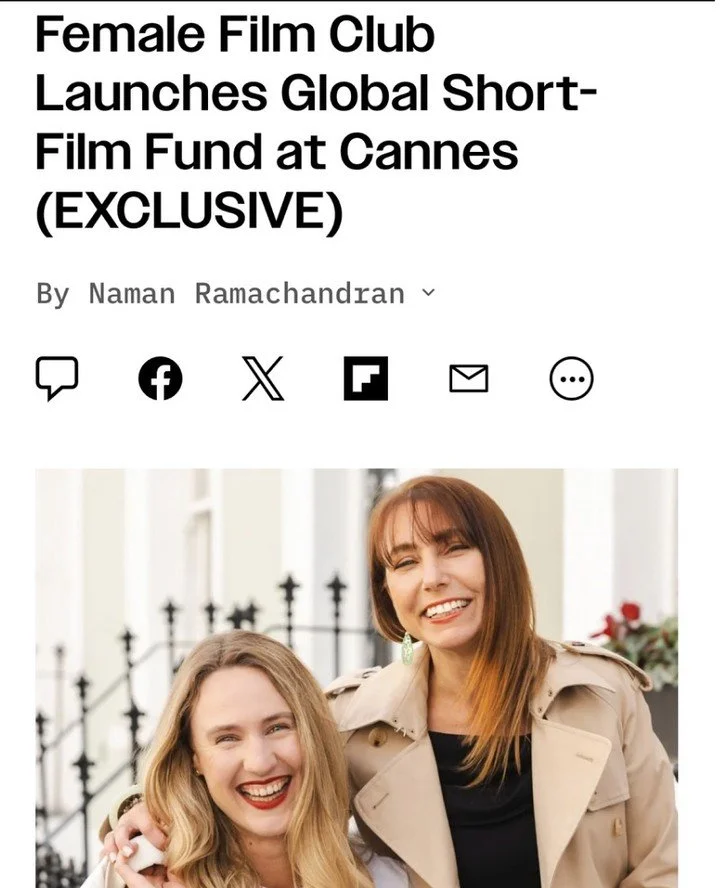
Task: Click the green earring in the photo
Action: click(407, 649)
